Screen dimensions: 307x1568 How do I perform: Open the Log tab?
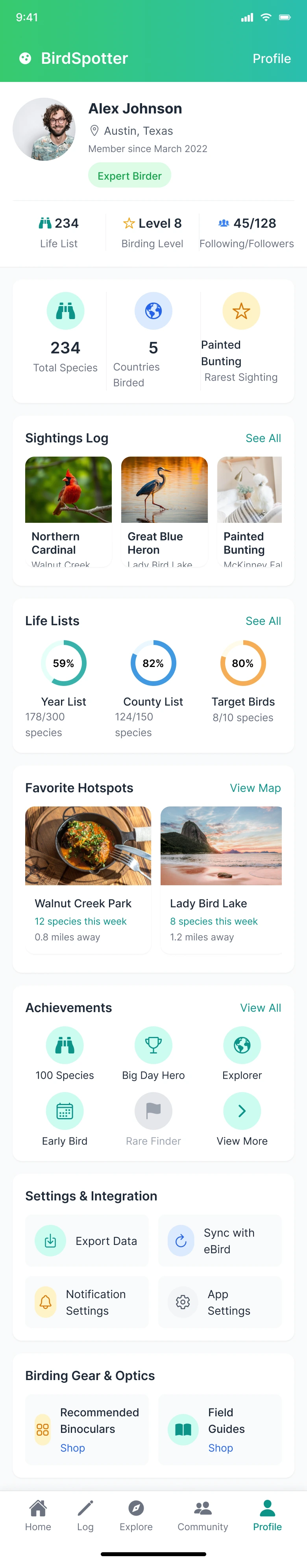pyautogui.click(x=85, y=1514)
